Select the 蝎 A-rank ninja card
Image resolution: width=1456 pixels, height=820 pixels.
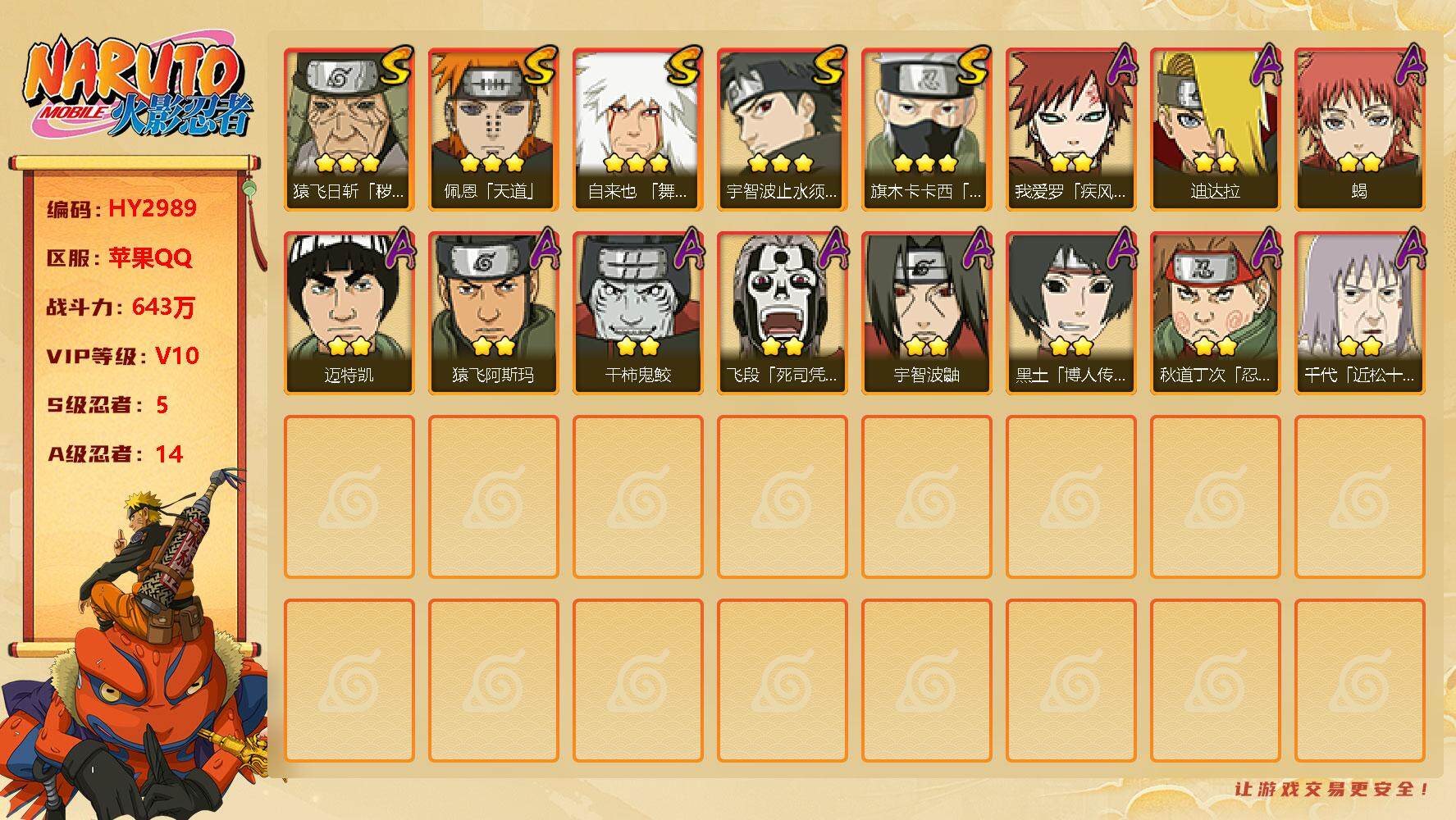pyautogui.click(x=1359, y=129)
